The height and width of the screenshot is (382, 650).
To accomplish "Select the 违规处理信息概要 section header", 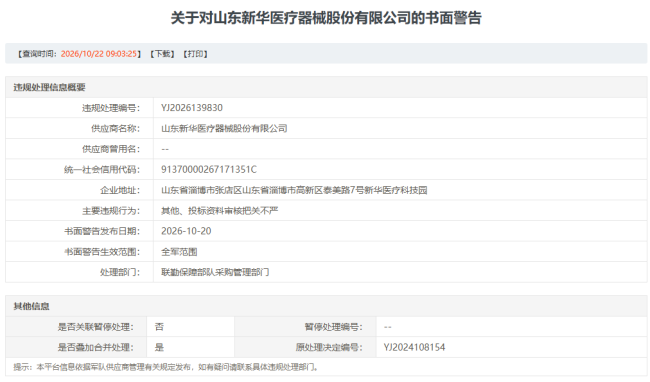I will (x=49, y=87).
